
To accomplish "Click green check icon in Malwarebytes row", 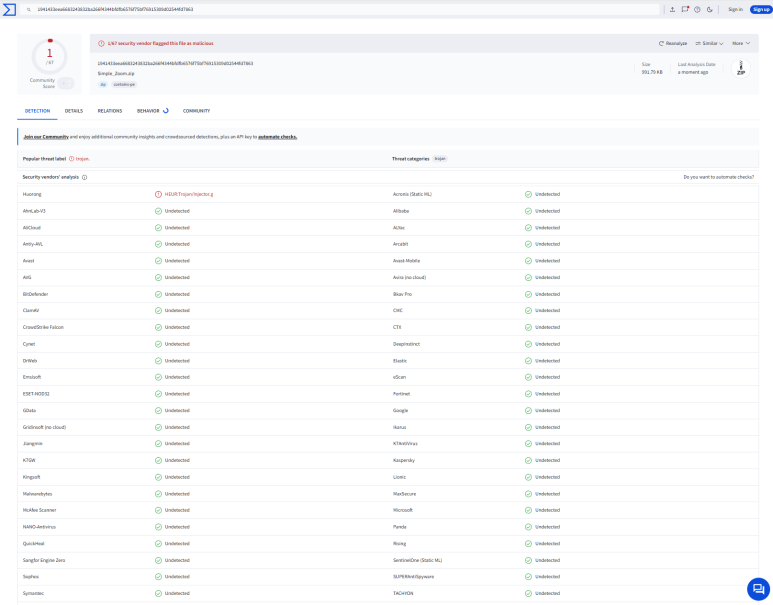I will coord(158,494).
